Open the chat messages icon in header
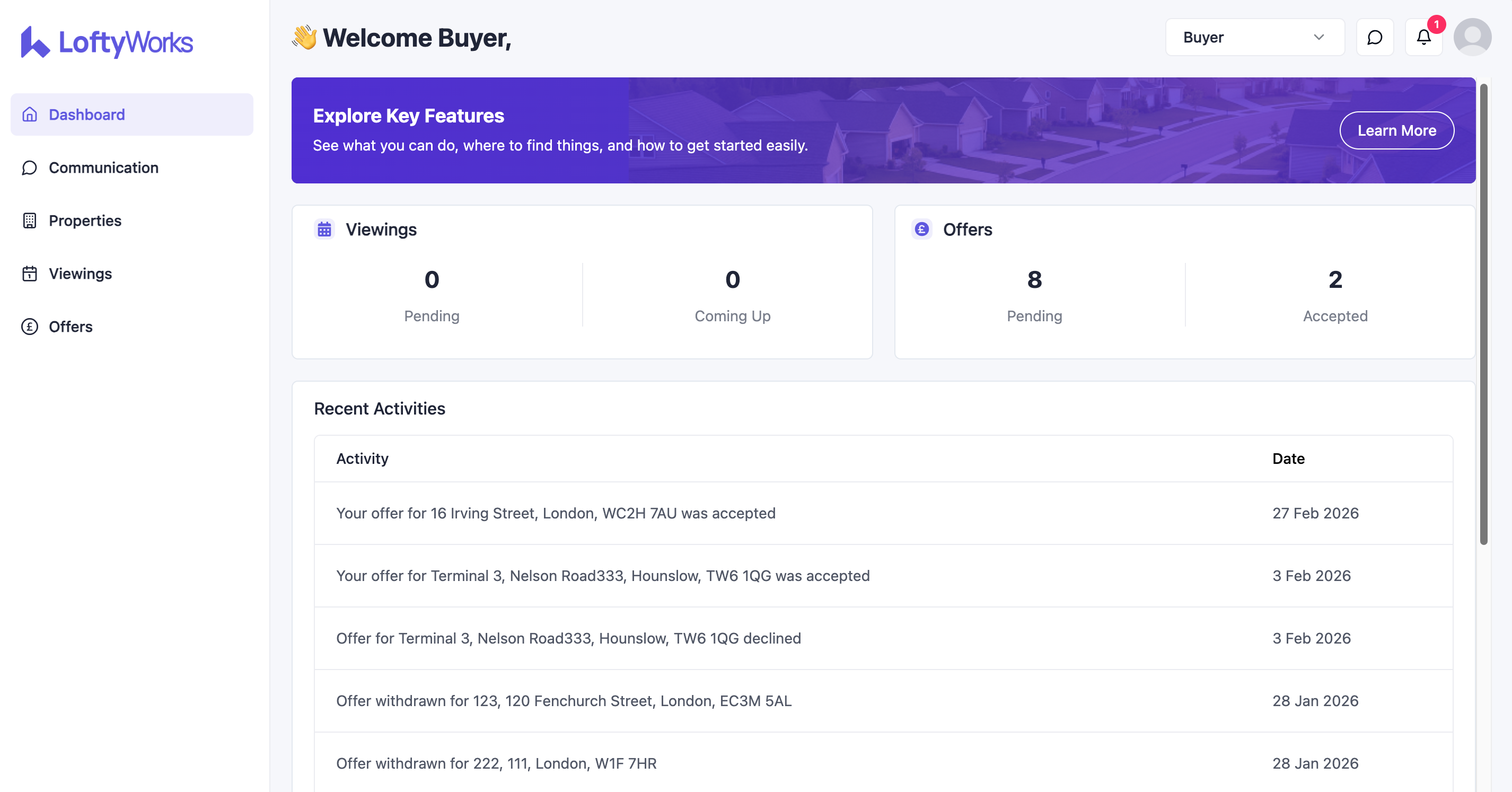1512x792 pixels. pyautogui.click(x=1374, y=38)
